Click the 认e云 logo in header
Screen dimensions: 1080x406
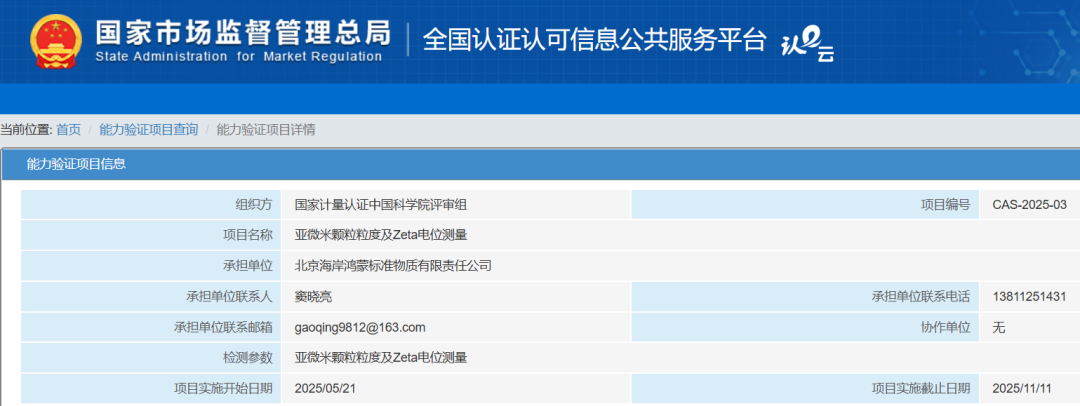(x=807, y=45)
